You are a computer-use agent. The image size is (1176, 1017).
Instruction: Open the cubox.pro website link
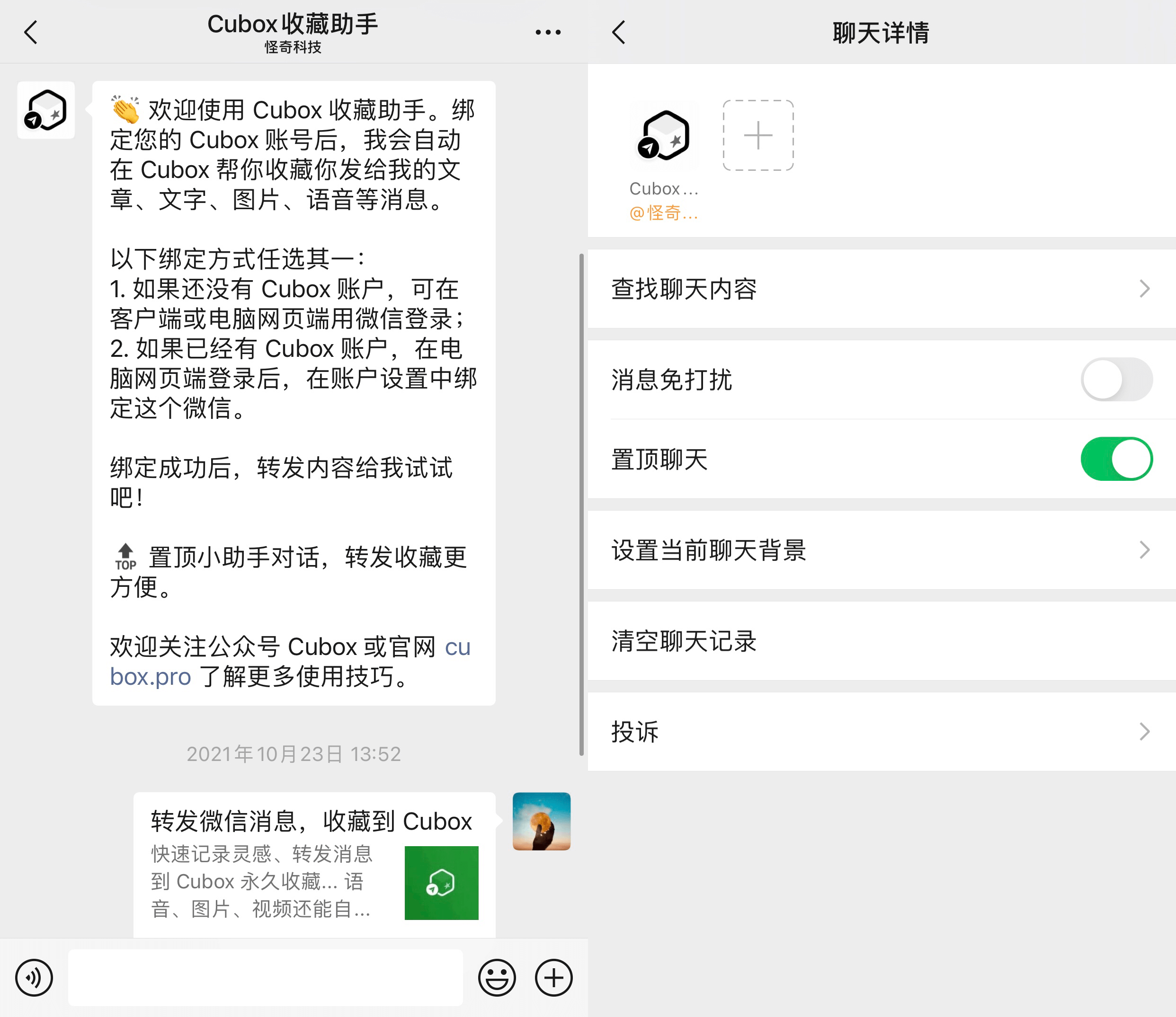point(151,676)
